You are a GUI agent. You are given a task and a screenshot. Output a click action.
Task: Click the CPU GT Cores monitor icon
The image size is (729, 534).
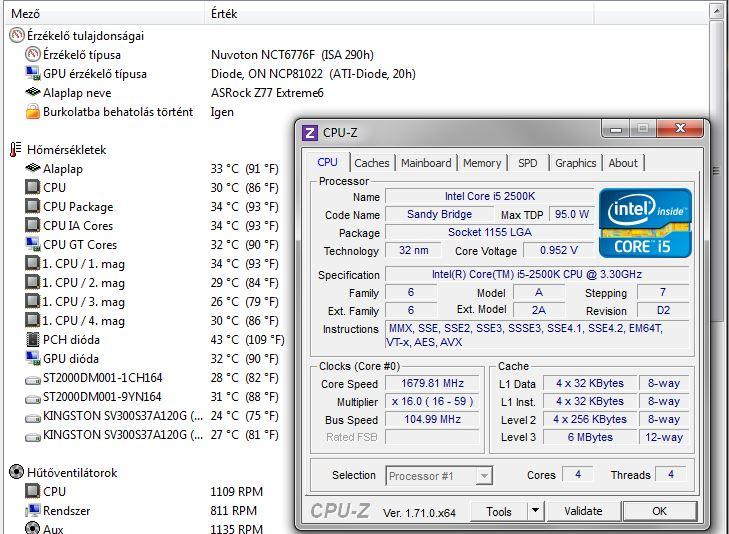33,244
